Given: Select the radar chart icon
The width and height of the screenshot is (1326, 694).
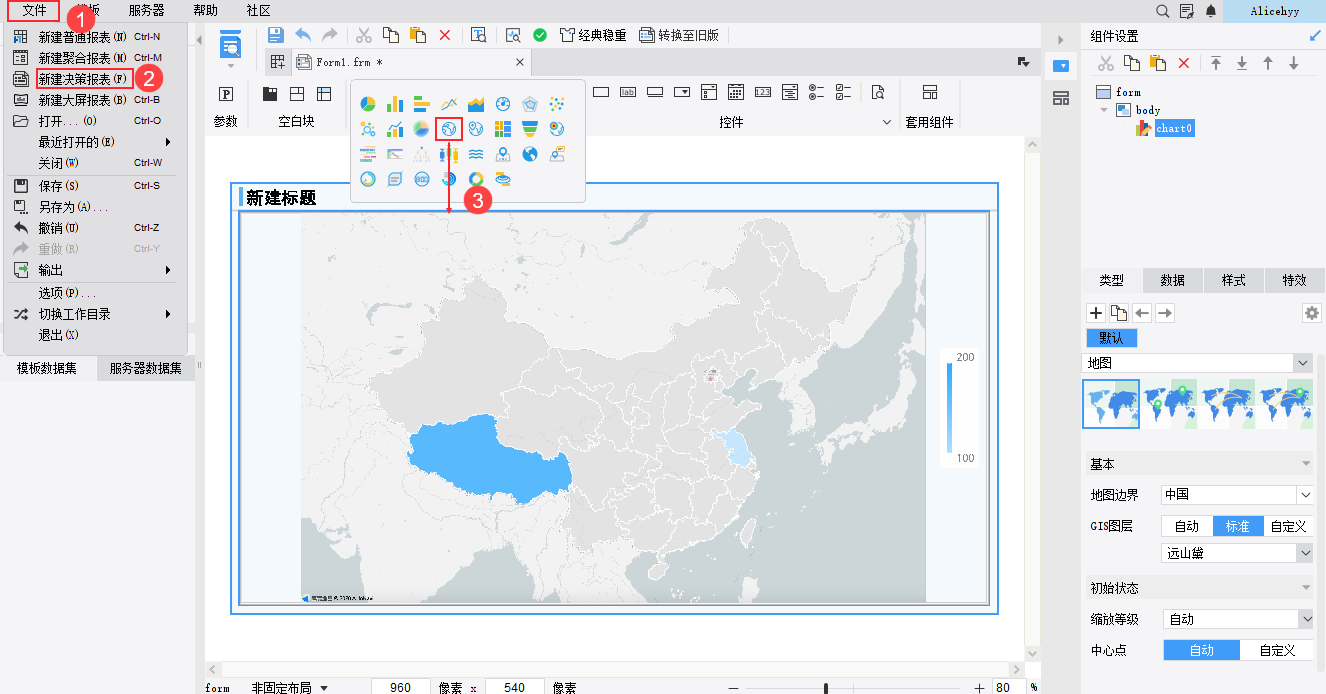Looking at the screenshot, I should pos(530,104).
